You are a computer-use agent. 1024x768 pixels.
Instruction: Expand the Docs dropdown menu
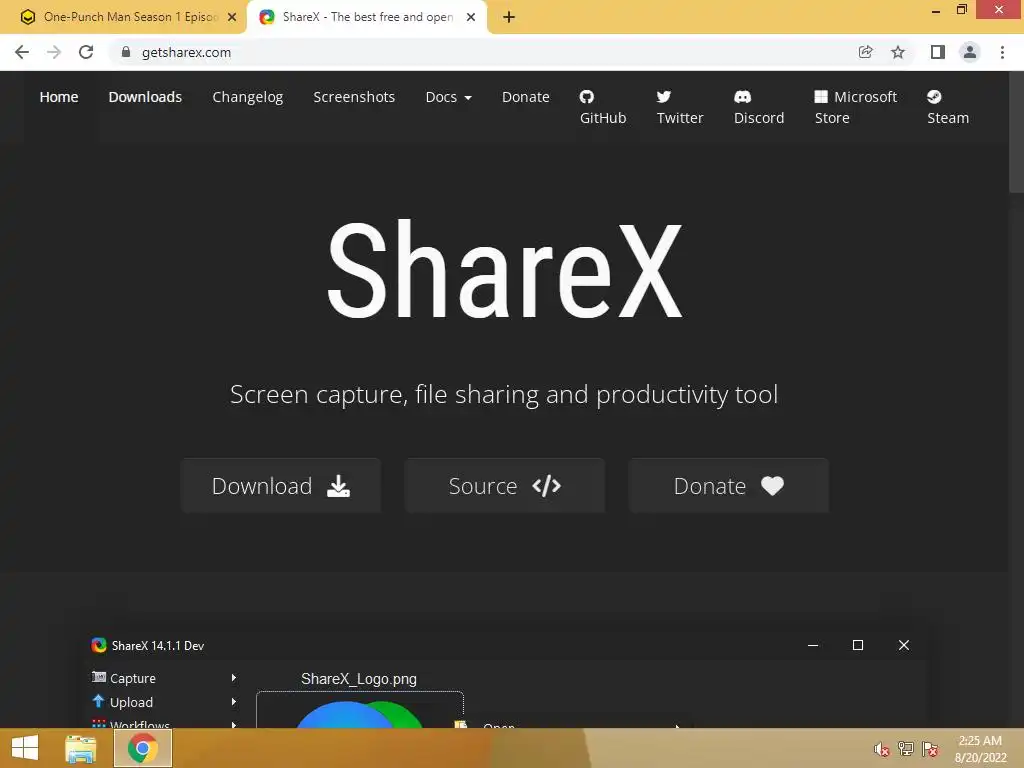448,97
